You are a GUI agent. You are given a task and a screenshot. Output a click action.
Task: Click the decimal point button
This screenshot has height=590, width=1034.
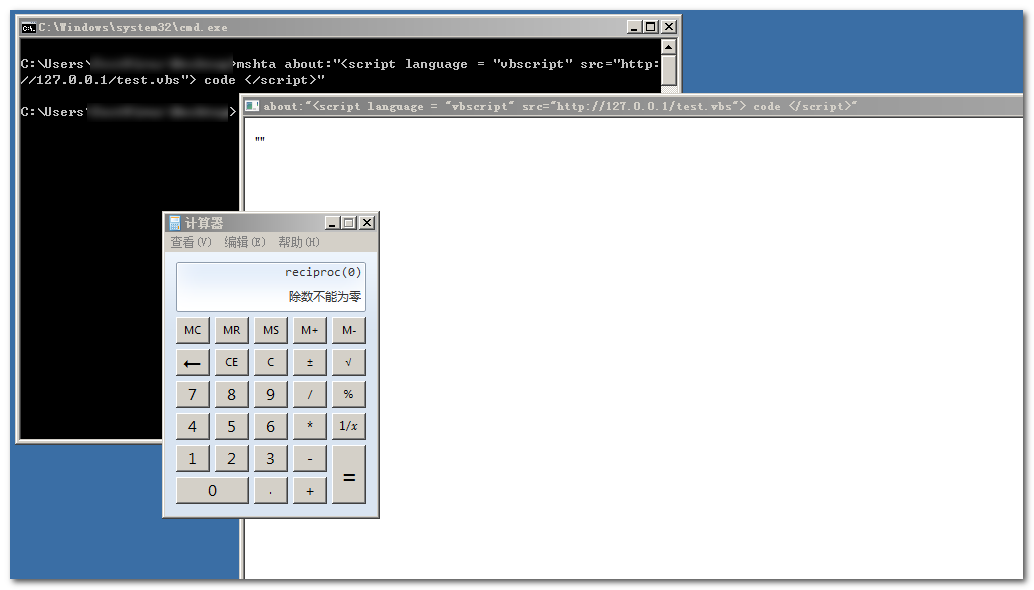[x=270, y=490]
